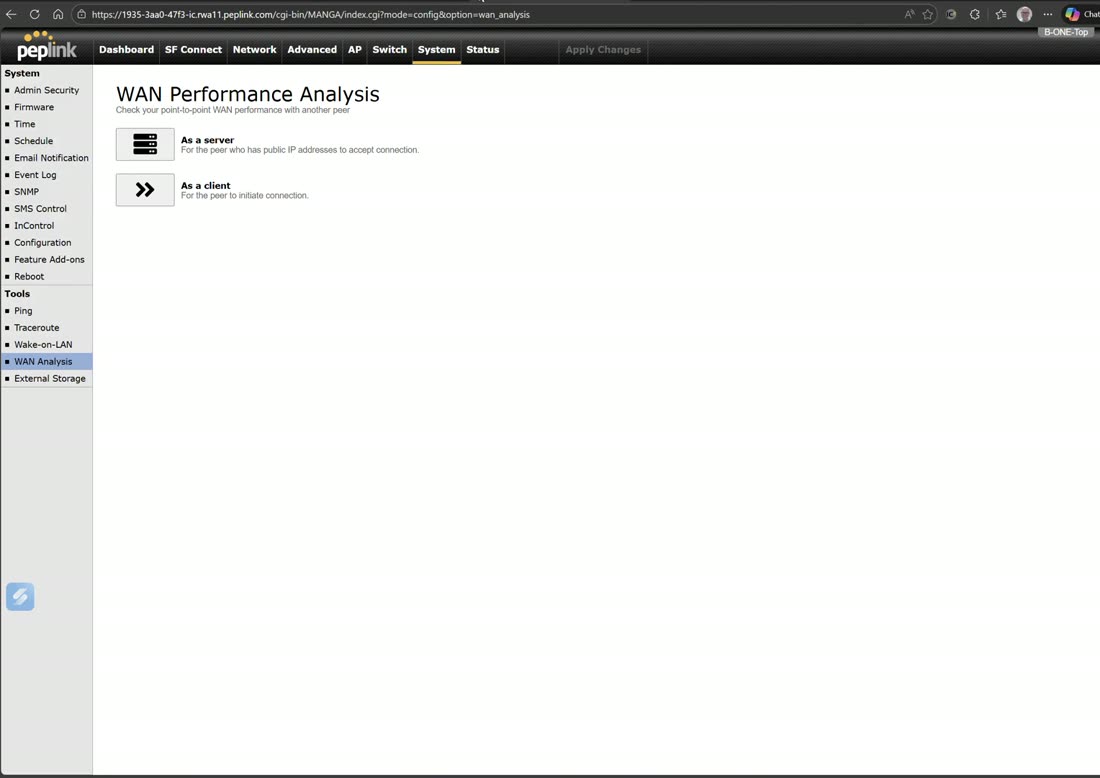Open Feature Add-ons page

[x=46, y=259]
